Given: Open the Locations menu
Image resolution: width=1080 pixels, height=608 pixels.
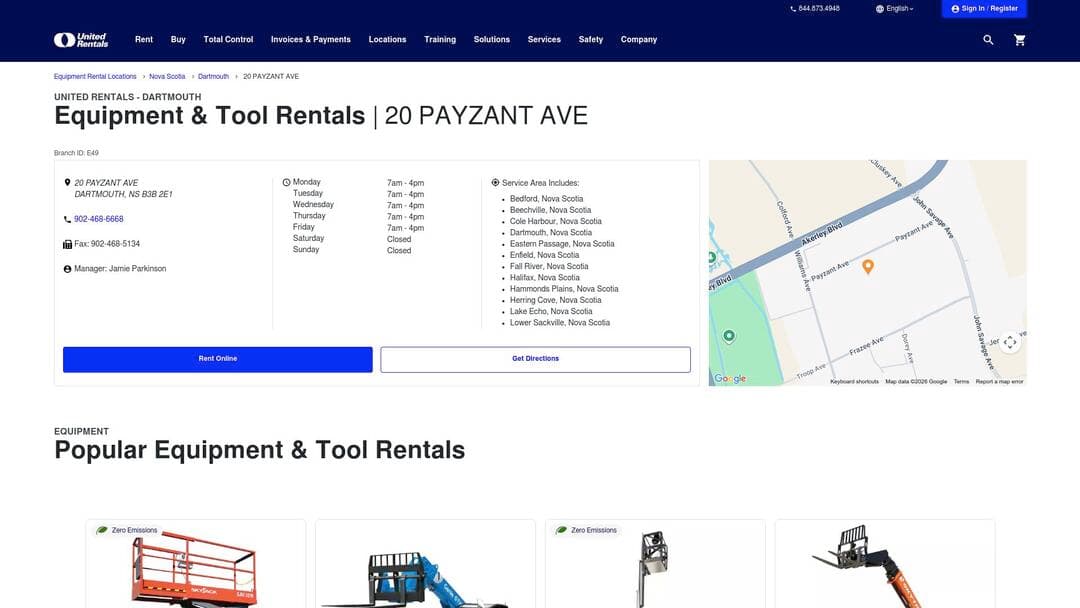Looking at the screenshot, I should [x=388, y=39].
